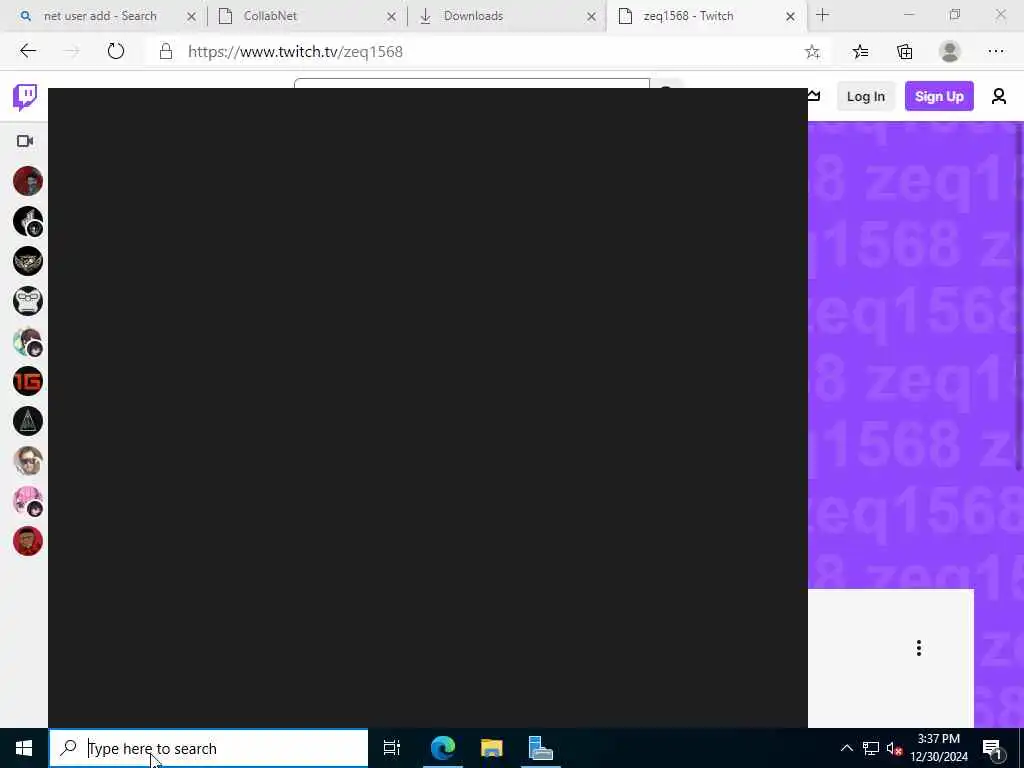Viewport: 1024px width, 768px height.
Task: Close the Downloads tab
Action: (x=591, y=16)
